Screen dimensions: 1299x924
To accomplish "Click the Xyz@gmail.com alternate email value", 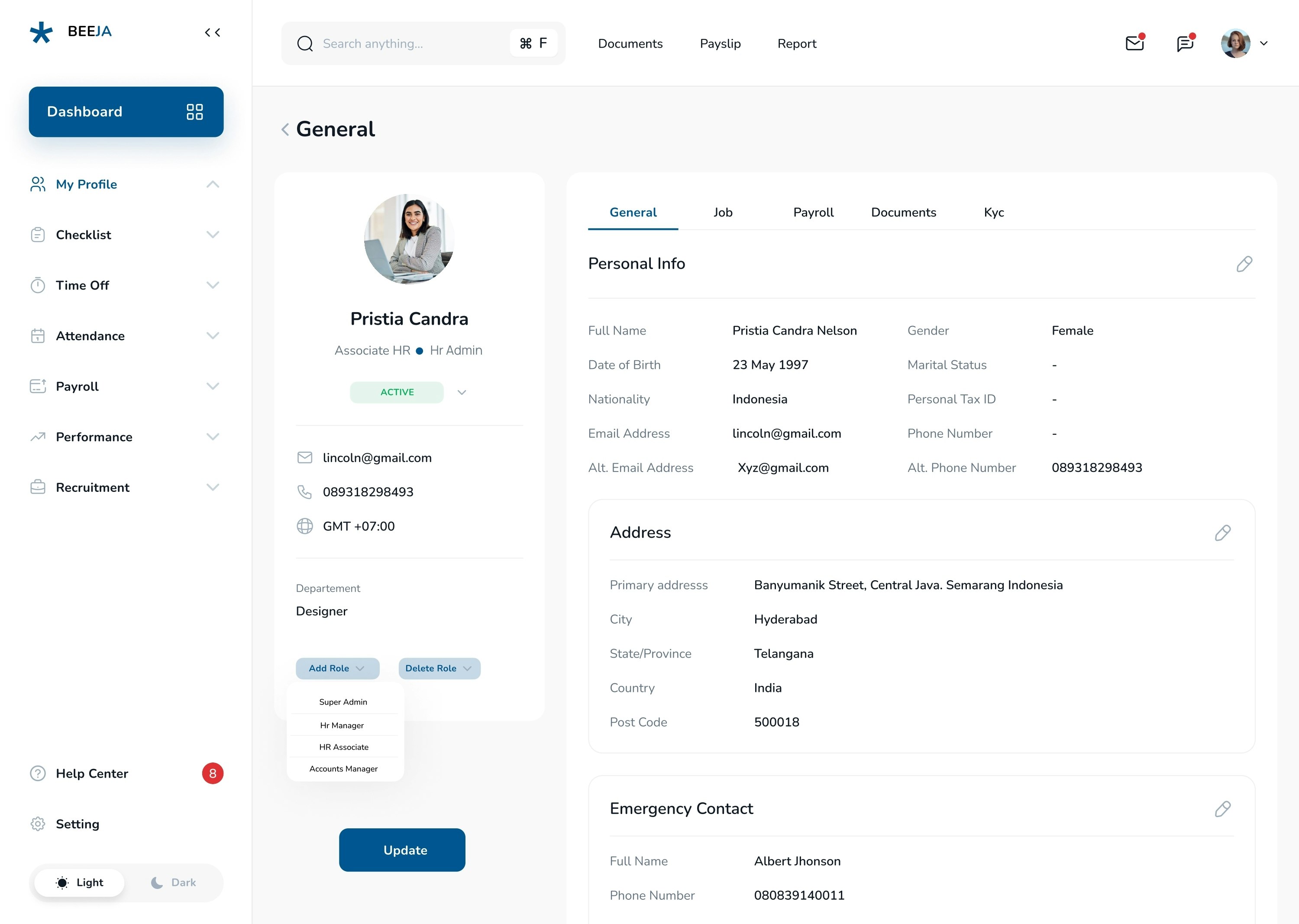I will tap(783, 468).
